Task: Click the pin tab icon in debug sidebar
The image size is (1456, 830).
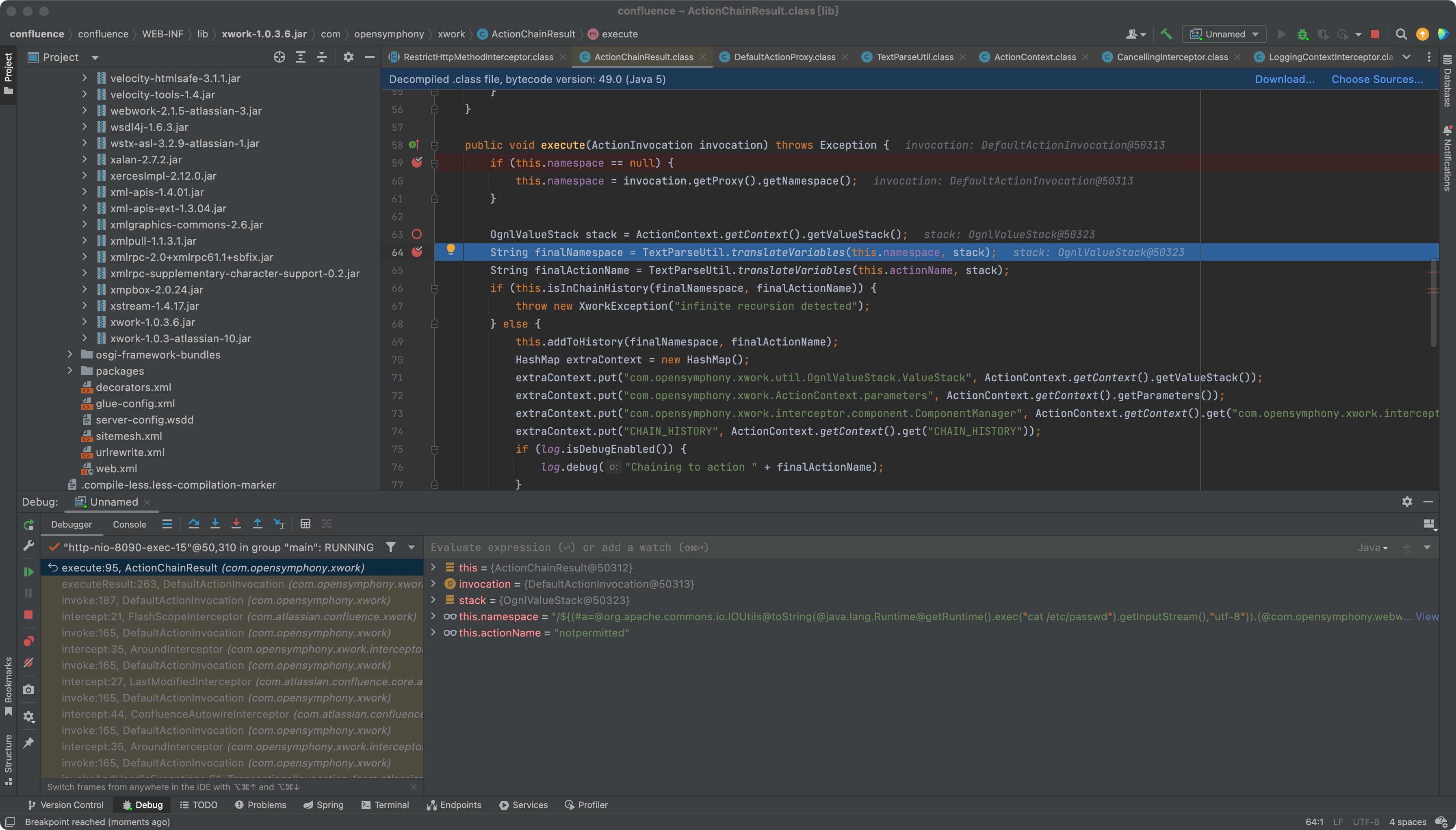Action: [28, 742]
